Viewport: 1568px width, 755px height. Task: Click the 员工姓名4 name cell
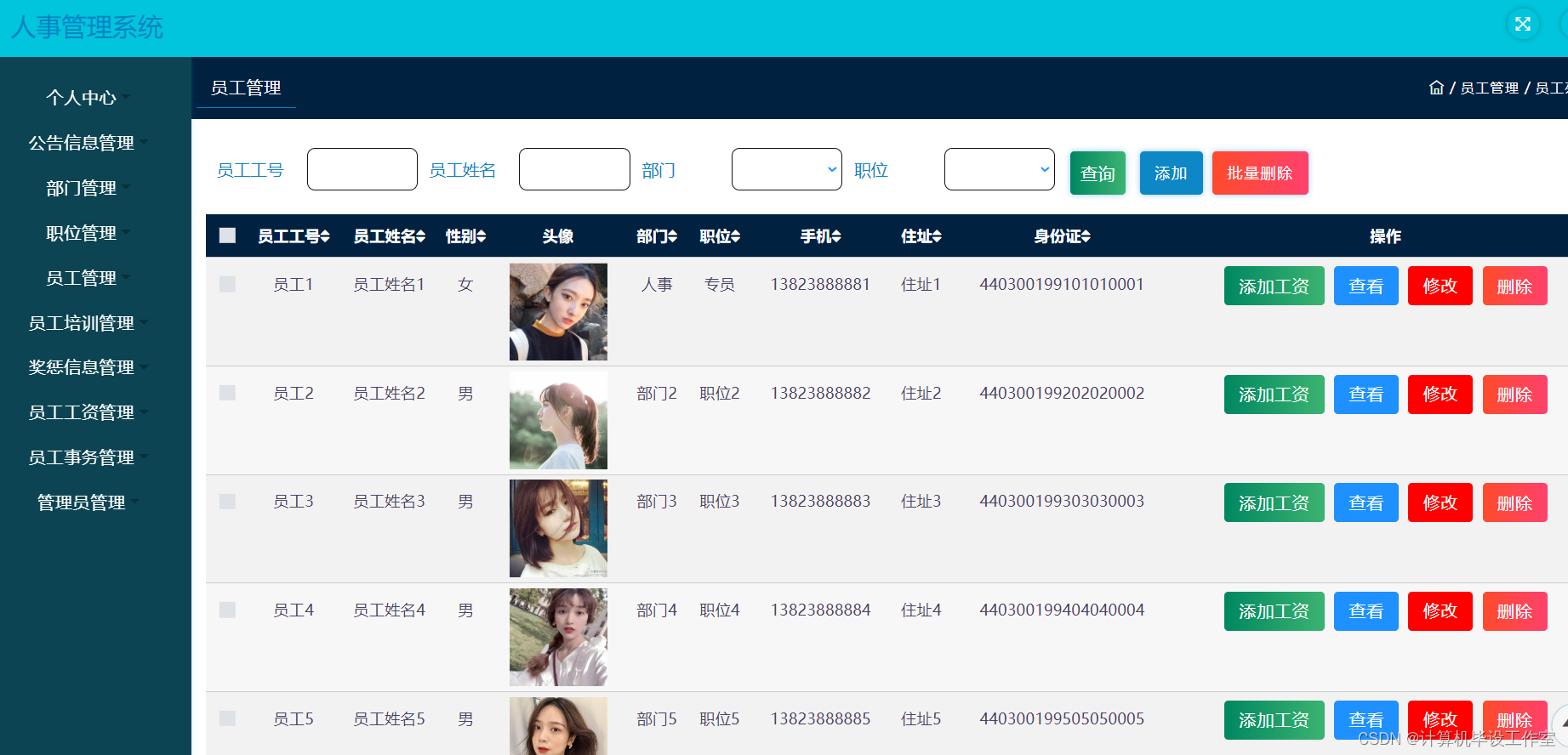click(390, 610)
